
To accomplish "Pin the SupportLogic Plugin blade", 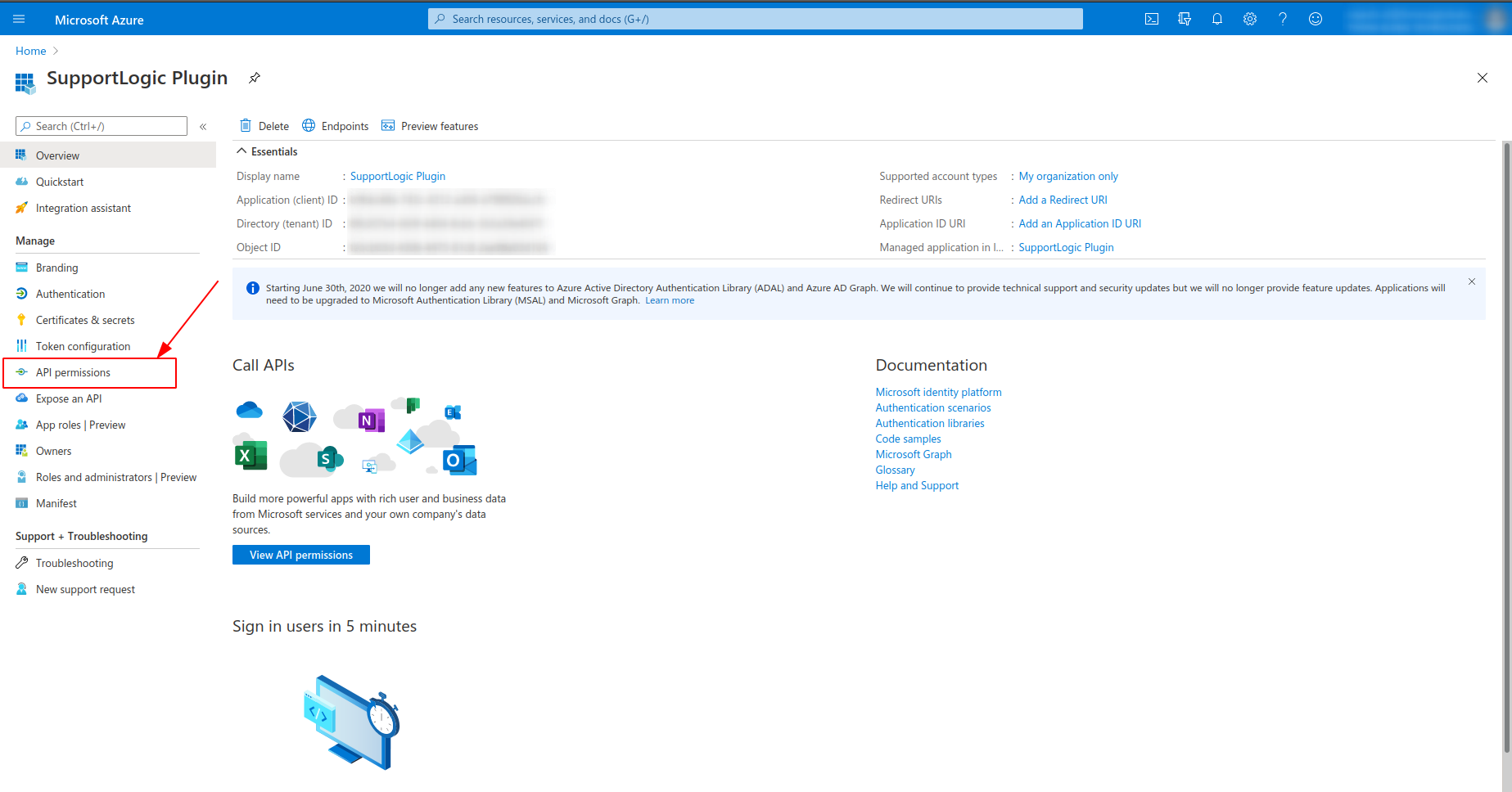I will [255, 78].
